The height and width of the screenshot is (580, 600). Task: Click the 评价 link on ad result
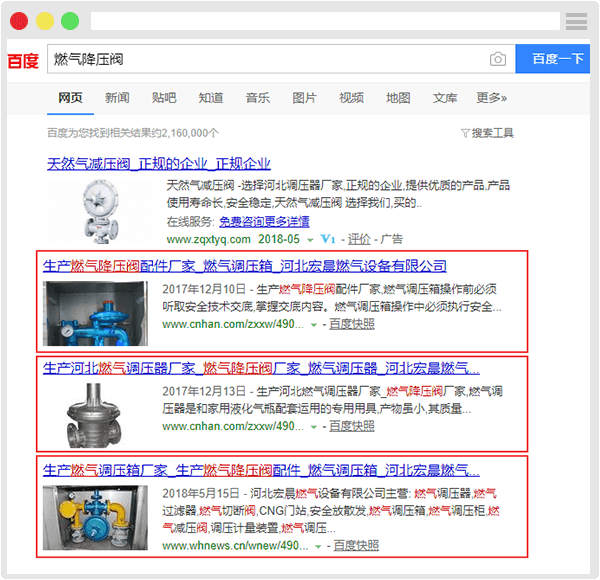[359, 240]
